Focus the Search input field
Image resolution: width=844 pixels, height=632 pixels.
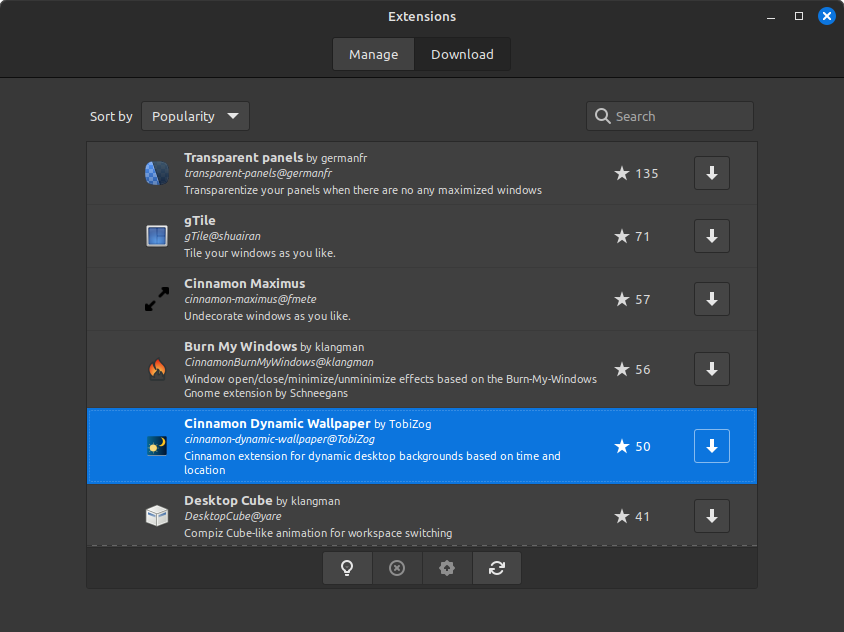670,116
